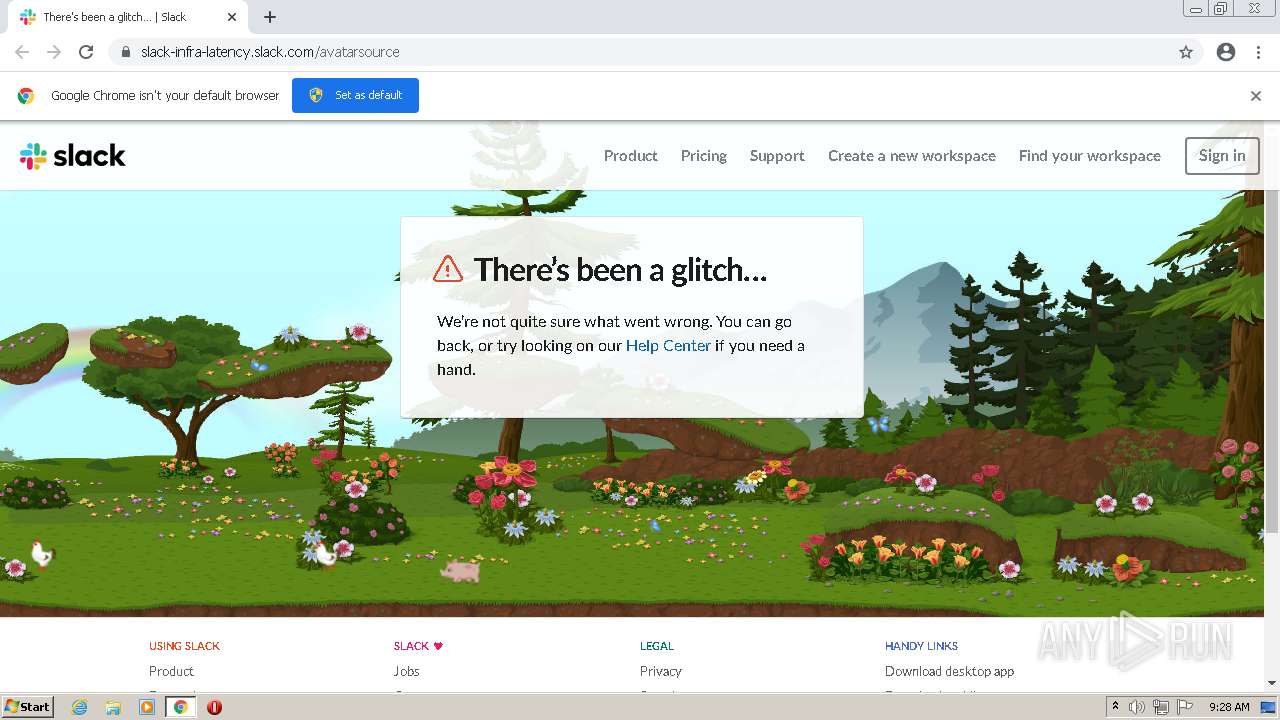Click Action Center flag in tray
This screenshot has width=1280, height=720.
click(1185, 707)
